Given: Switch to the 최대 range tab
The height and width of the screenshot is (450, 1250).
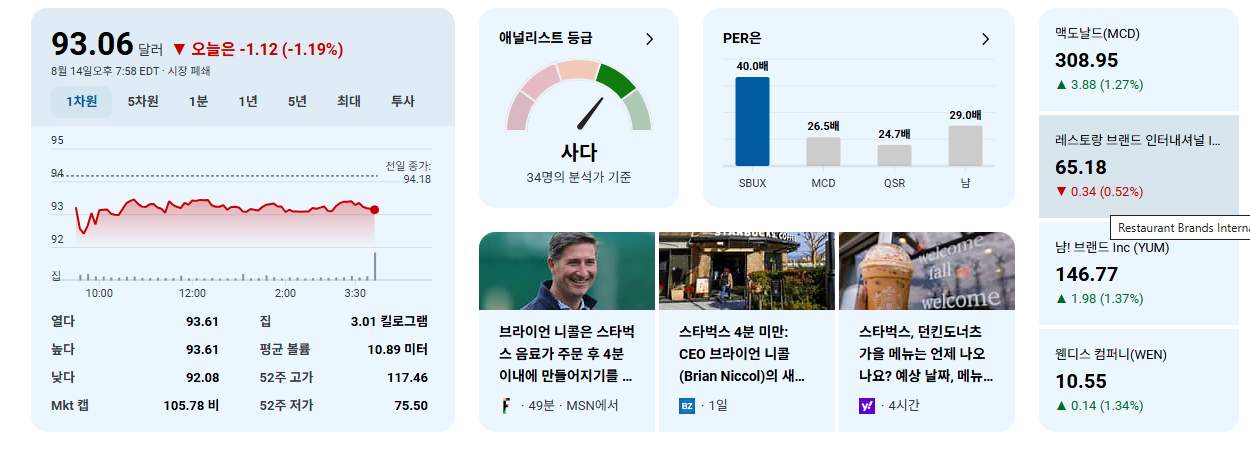Looking at the screenshot, I should tap(349, 101).
